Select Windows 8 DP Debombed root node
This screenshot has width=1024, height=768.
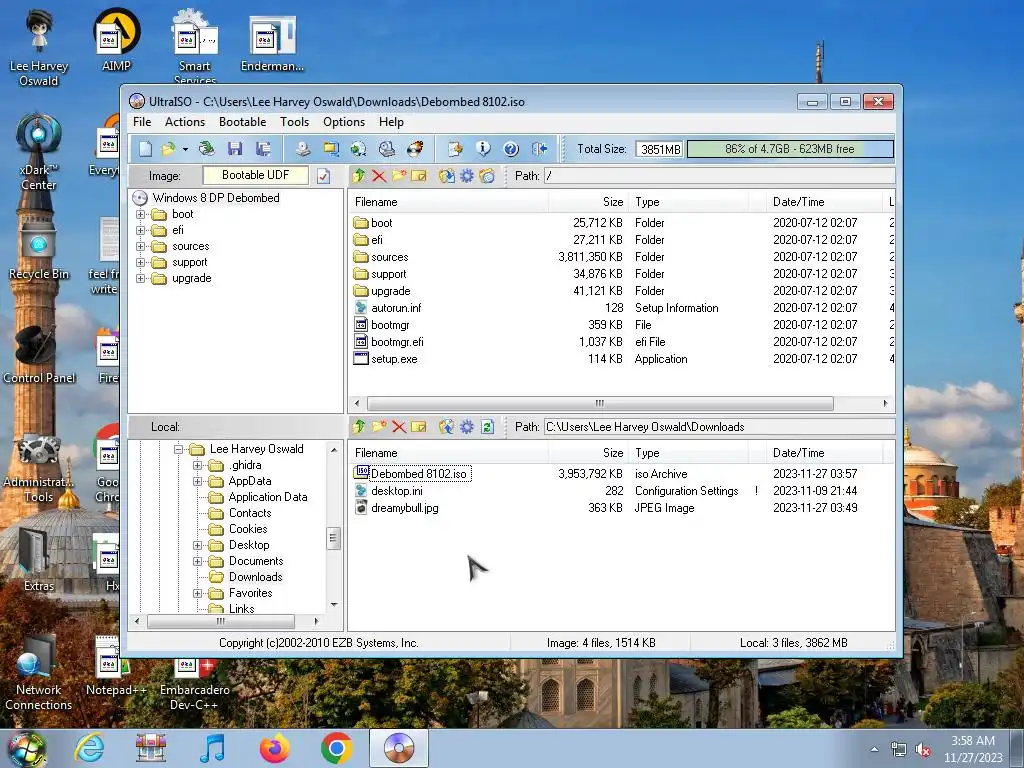[216, 198]
